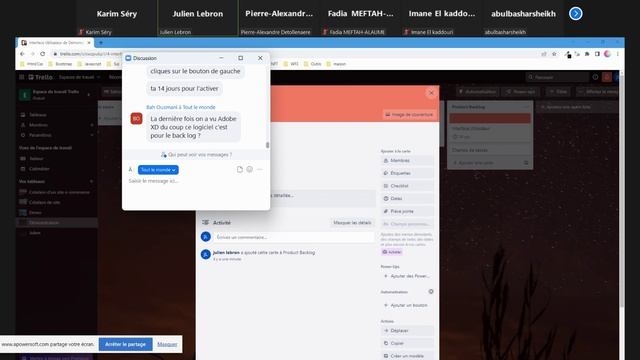
Task: Open the 'maison' bookmarks folder
Action: pos(336,64)
